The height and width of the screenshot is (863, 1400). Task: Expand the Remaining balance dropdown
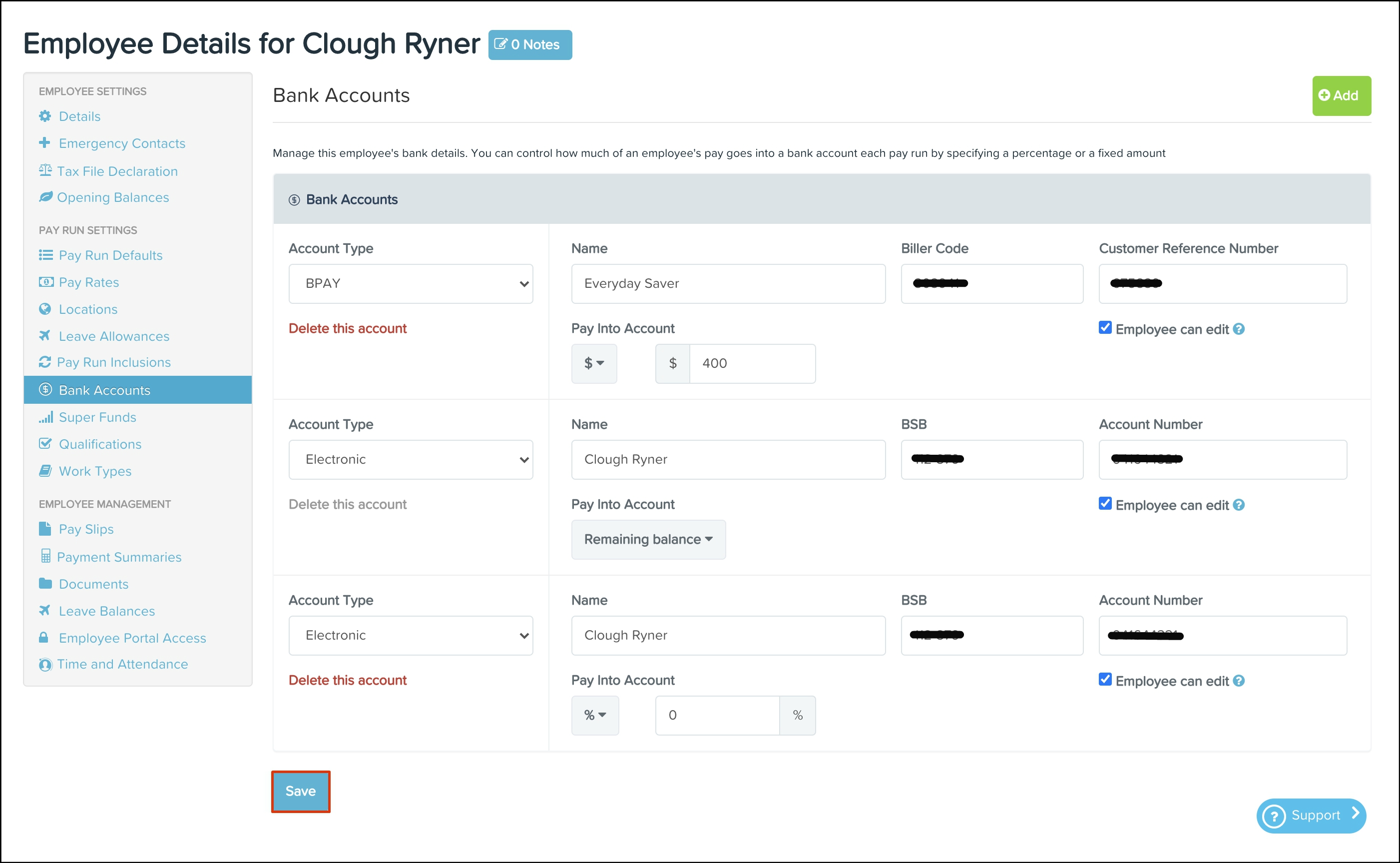click(648, 539)
